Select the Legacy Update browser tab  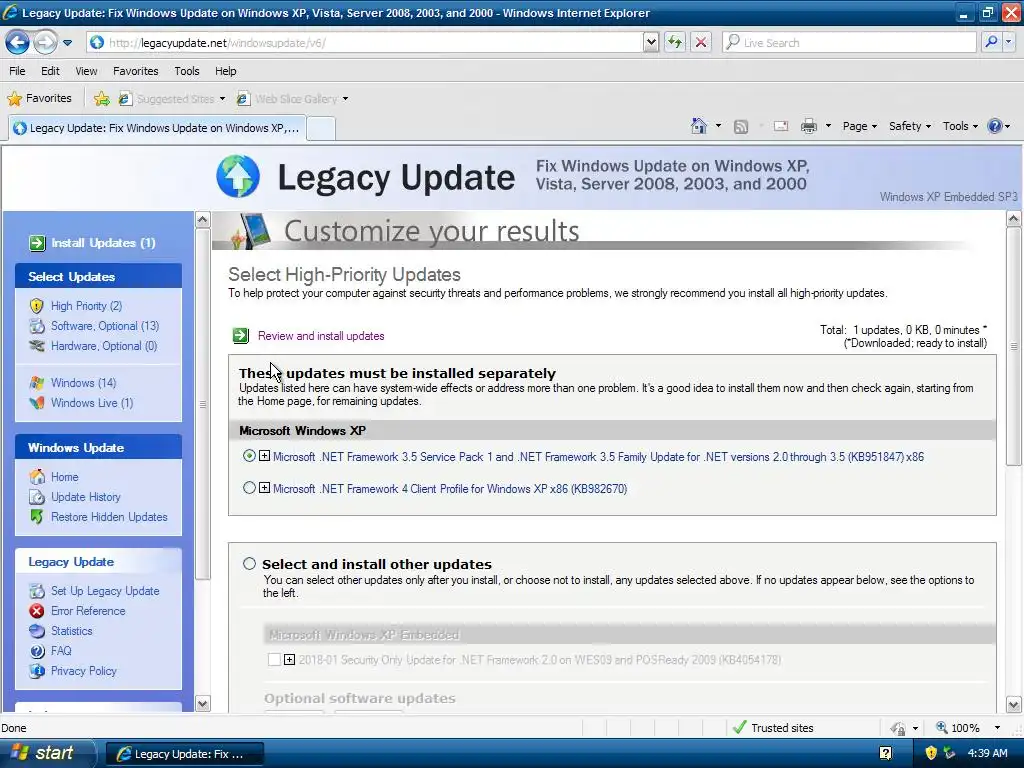click(x=157, y=128)
